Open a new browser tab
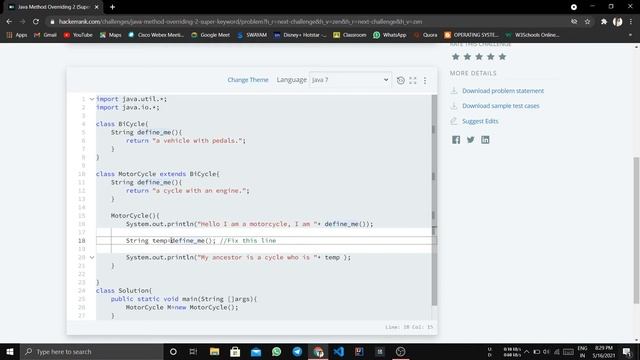Image resolution: width=640 pixels, height=360 pixels. tap(112, 7)
